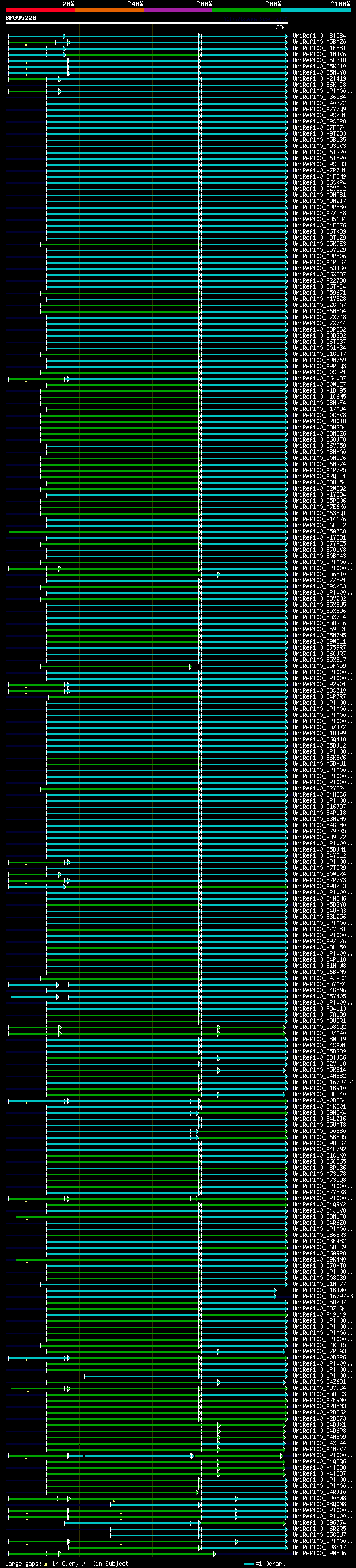
Task: Select hit label UniRef100_O16797-2
Action: pyautogui.click(x=323, y=1082)
